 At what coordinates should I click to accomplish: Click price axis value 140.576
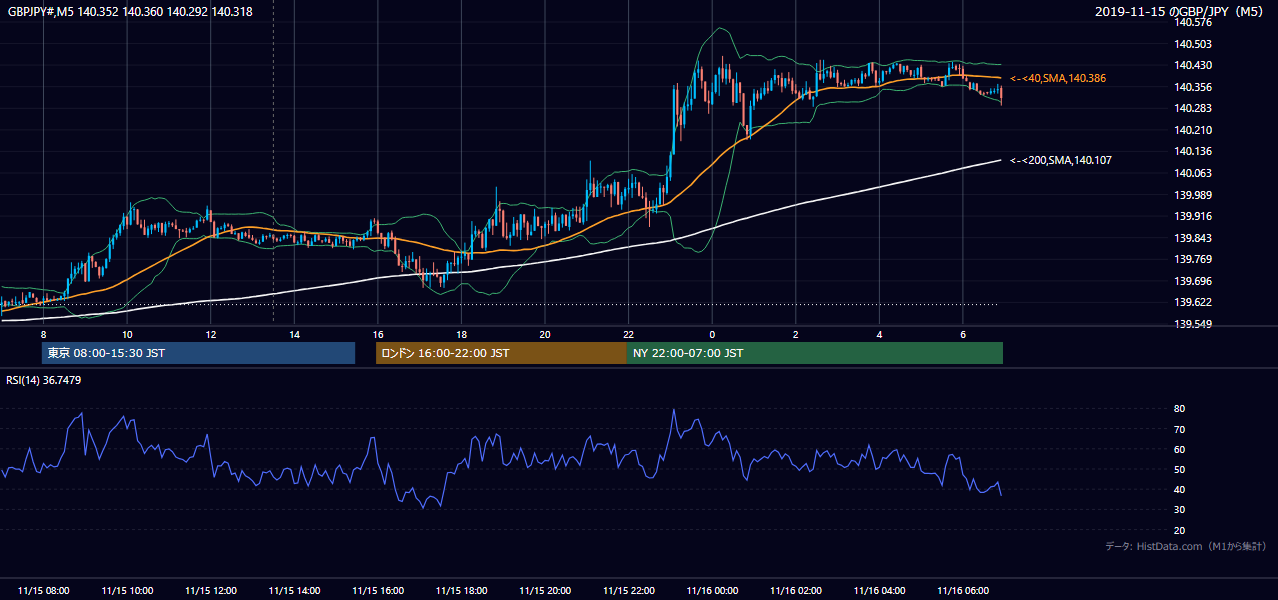click(1193, 22)
